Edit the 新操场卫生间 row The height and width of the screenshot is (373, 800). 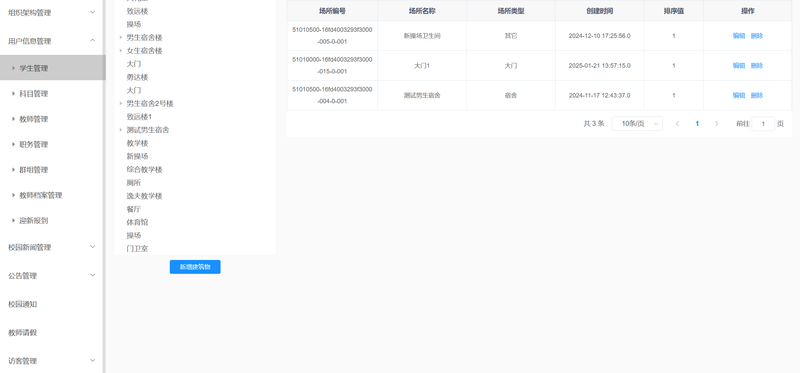tap(739, 36)
